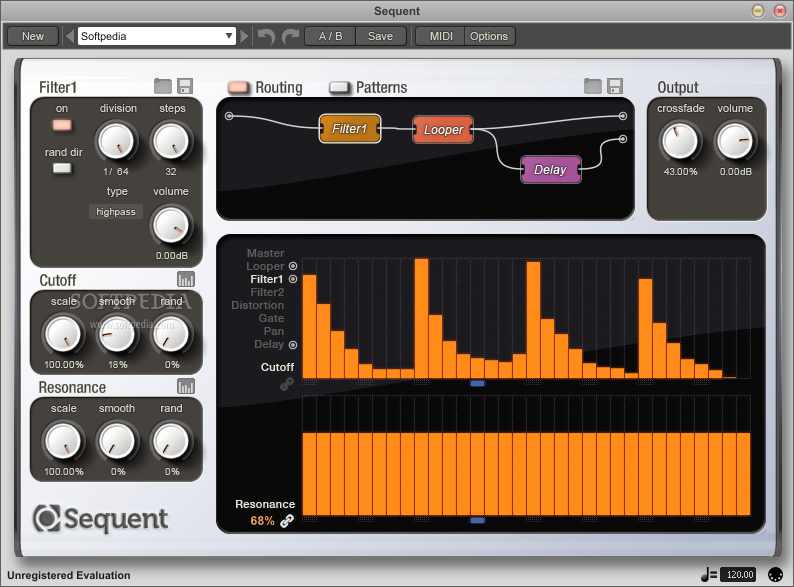Click the Filter1 steps knob
Viewport: 794px width, 587px height.
coord(171,141)
